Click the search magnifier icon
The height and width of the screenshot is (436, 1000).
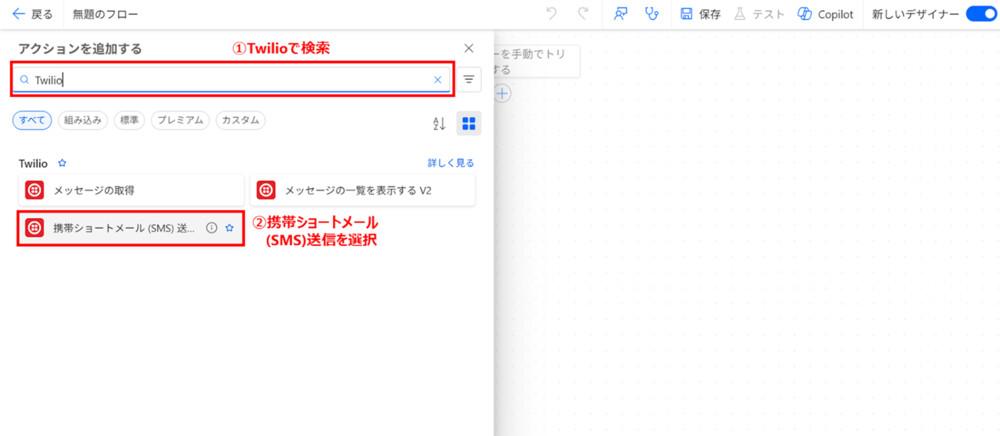(x=24, y=80)
